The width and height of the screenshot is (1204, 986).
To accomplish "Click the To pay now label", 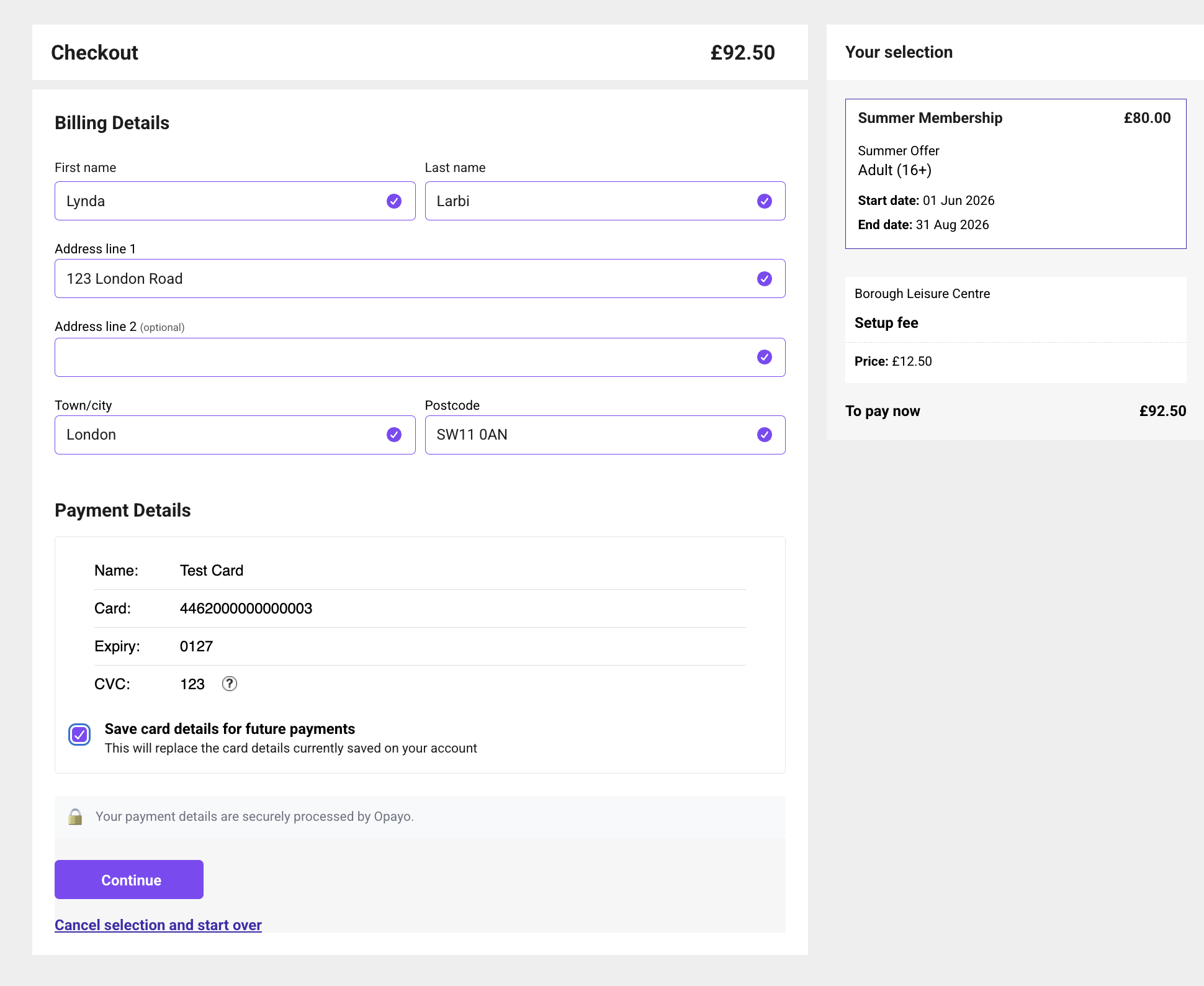I will (883, 411).
